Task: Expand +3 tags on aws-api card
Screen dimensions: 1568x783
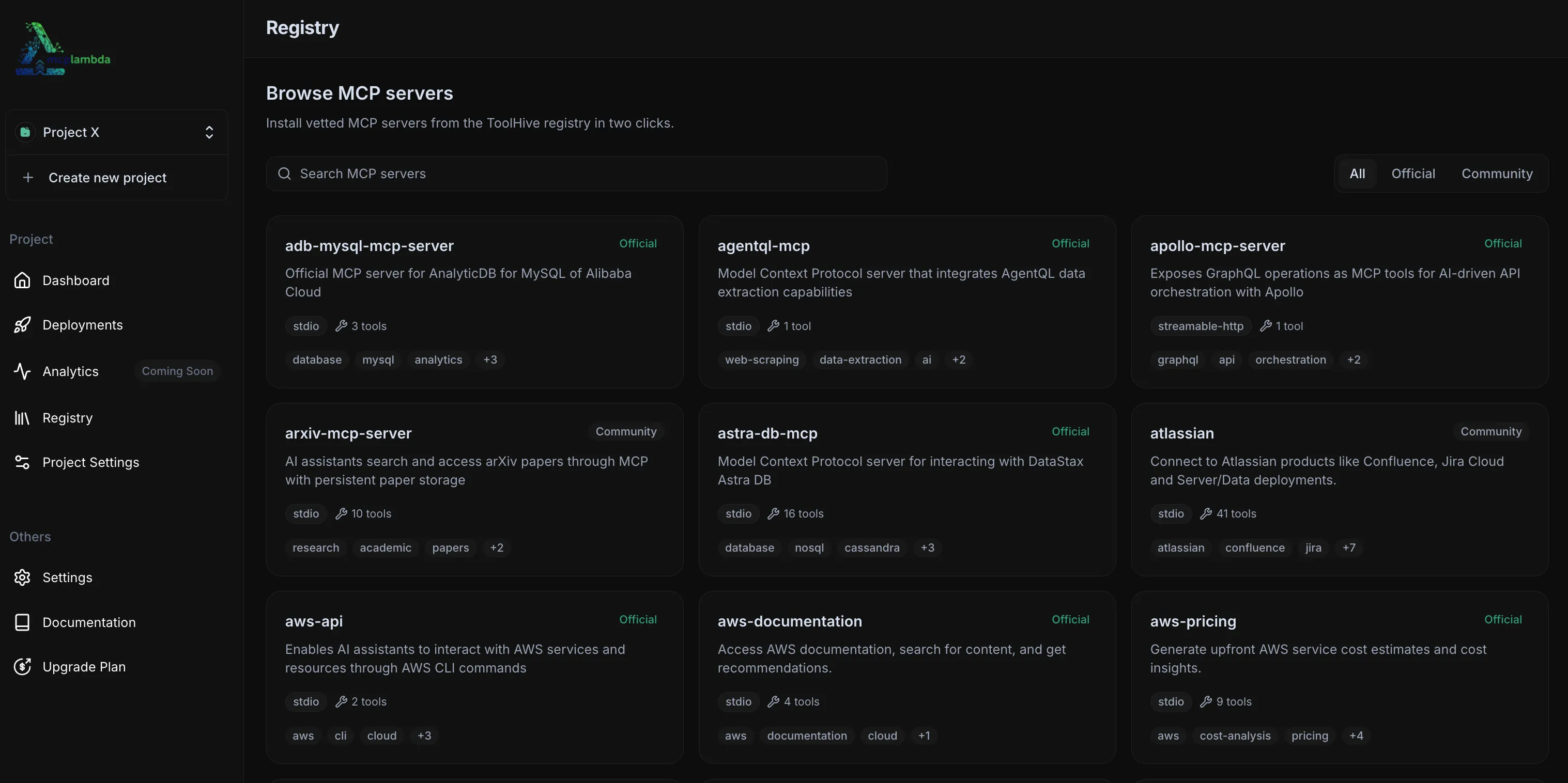Action: coord(424,735)
